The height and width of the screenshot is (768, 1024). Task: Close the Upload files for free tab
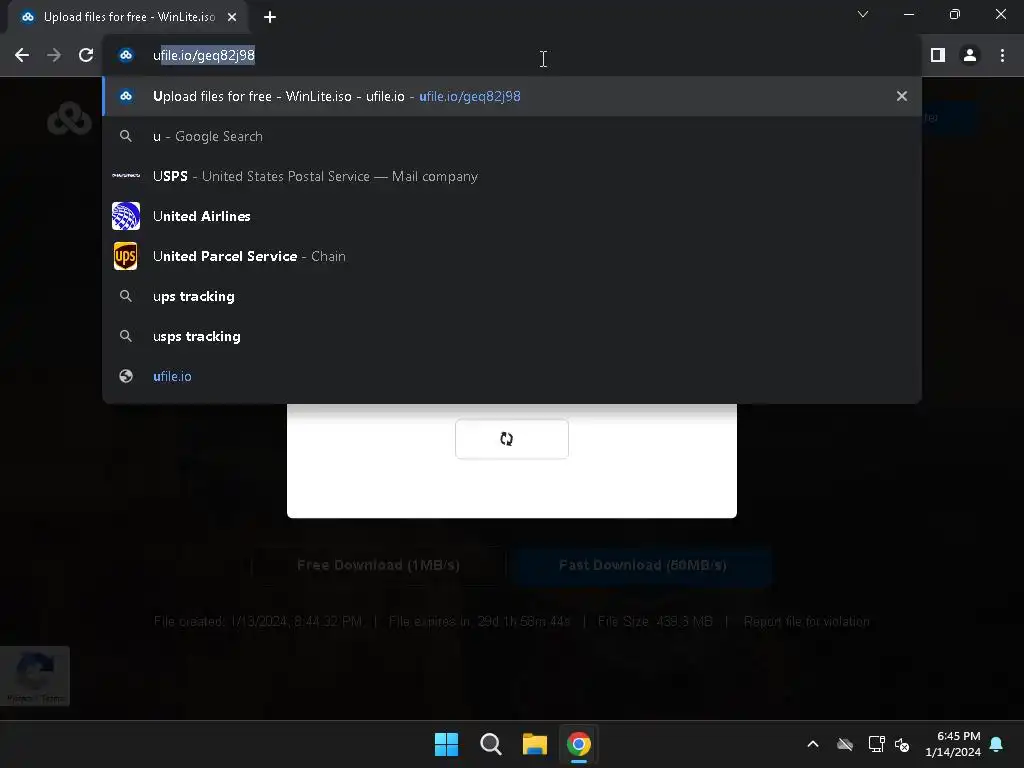[232, 18]
